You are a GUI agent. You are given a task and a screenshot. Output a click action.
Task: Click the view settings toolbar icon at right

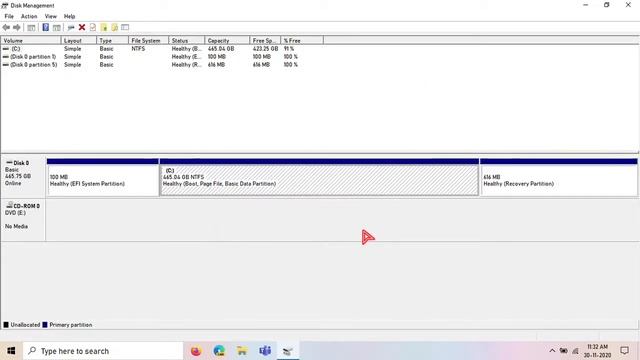point(125,27)
